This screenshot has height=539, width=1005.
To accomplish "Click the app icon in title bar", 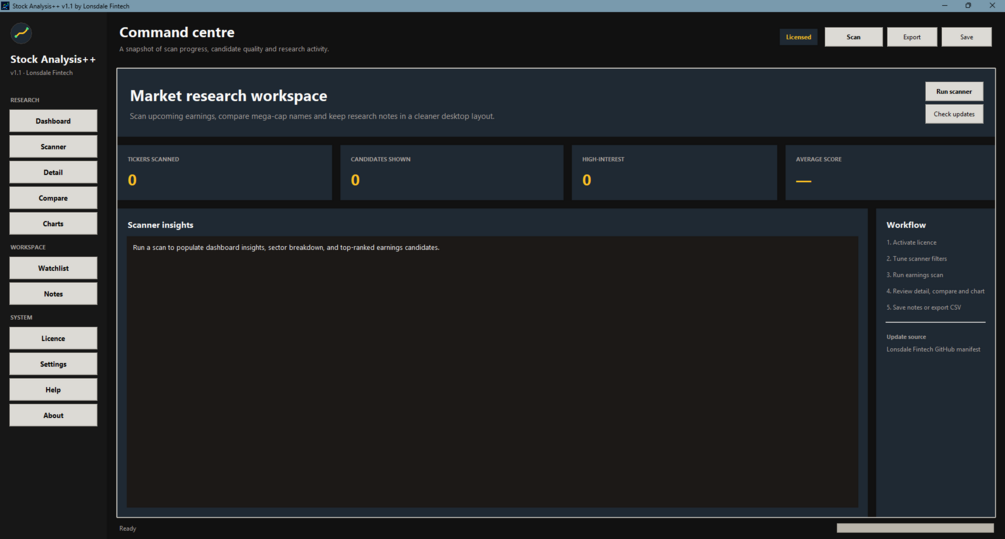I will (x=5, y=6).
